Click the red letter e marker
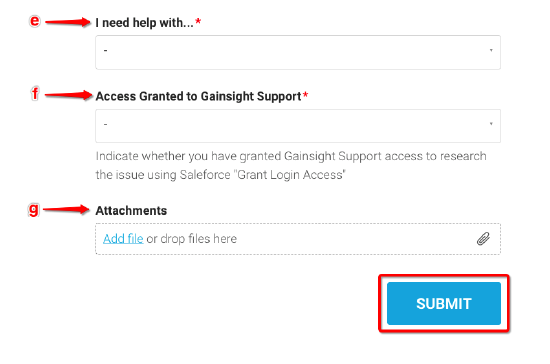The image size is (550, 364). click(34, 21)
